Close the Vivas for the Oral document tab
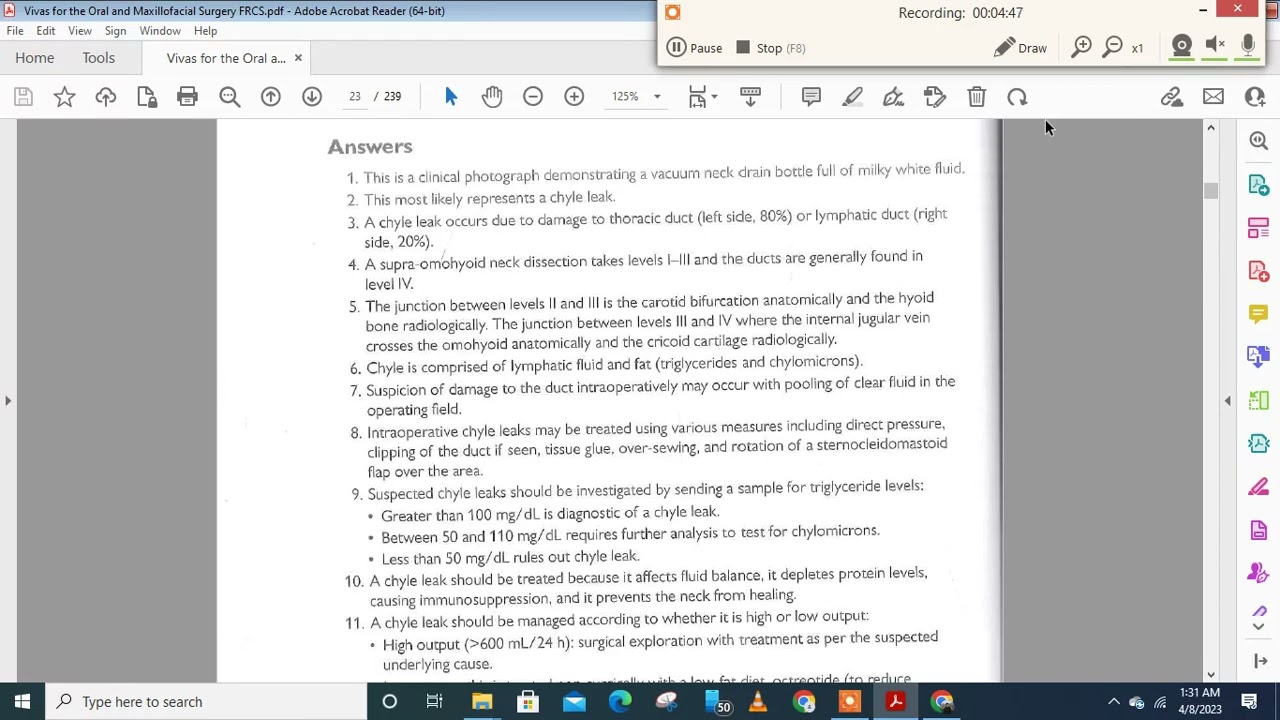Screen dimensions: 1280x720 pyautogui.click(x=298, y=58)
